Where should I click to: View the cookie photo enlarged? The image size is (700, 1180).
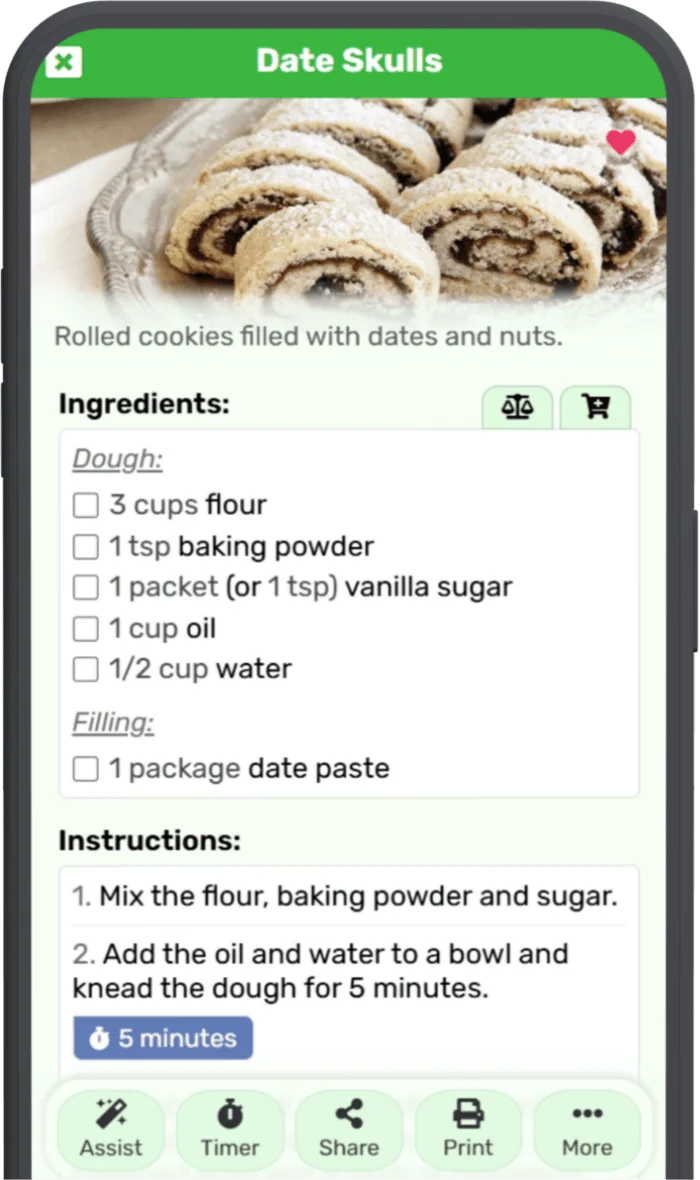click(348, 210)
